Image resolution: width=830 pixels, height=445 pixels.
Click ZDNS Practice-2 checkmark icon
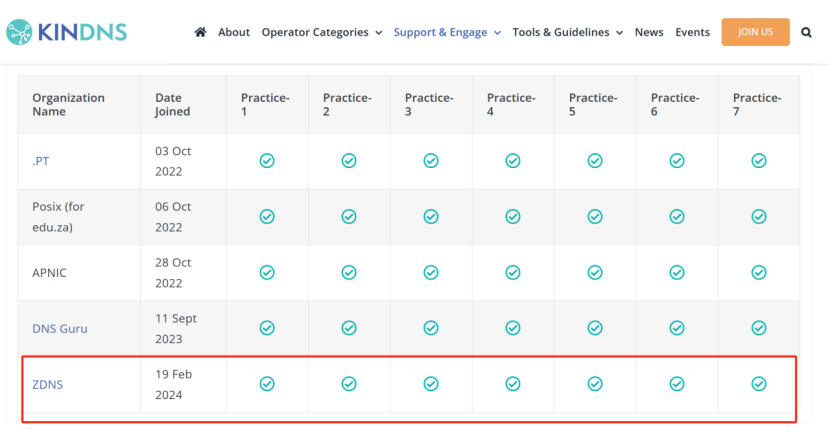349,383
